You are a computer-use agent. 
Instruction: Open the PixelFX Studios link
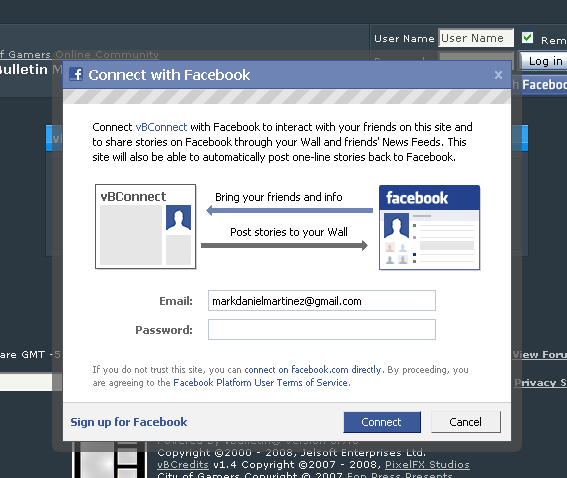pyautogui.click(x=427, y=465)
